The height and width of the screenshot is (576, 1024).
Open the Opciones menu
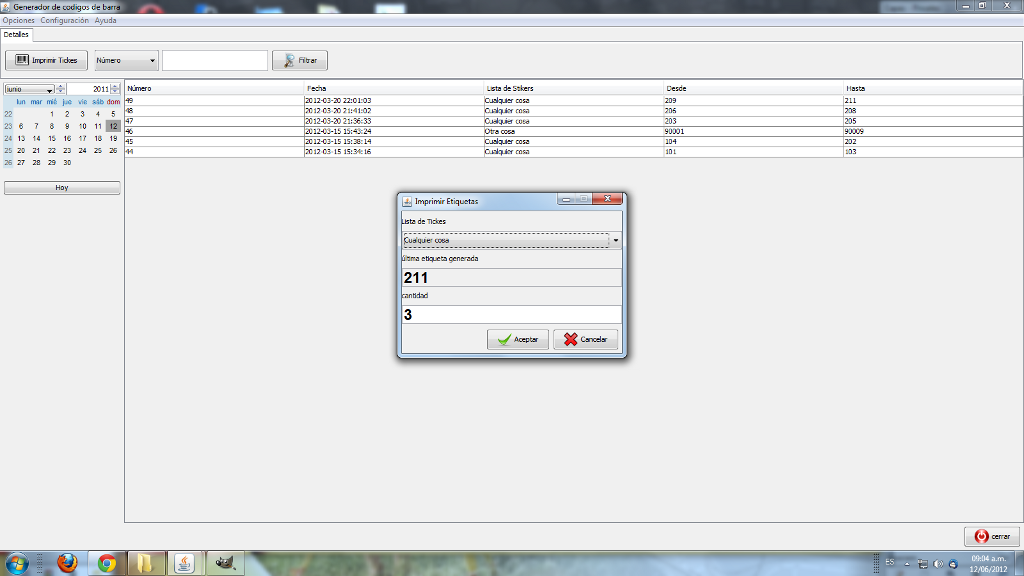pos(18,20)
